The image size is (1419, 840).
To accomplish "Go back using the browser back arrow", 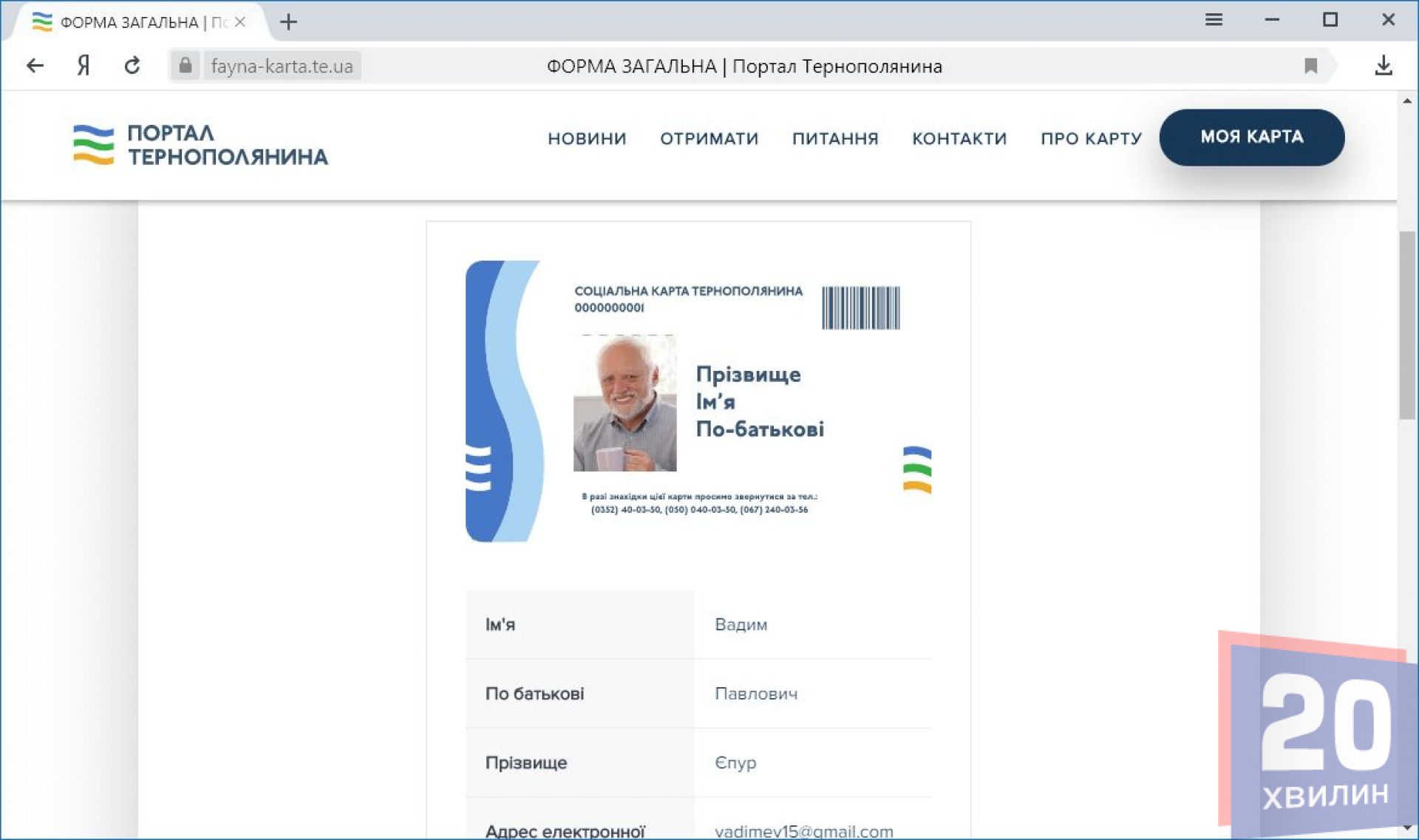I will click(35, 66).
